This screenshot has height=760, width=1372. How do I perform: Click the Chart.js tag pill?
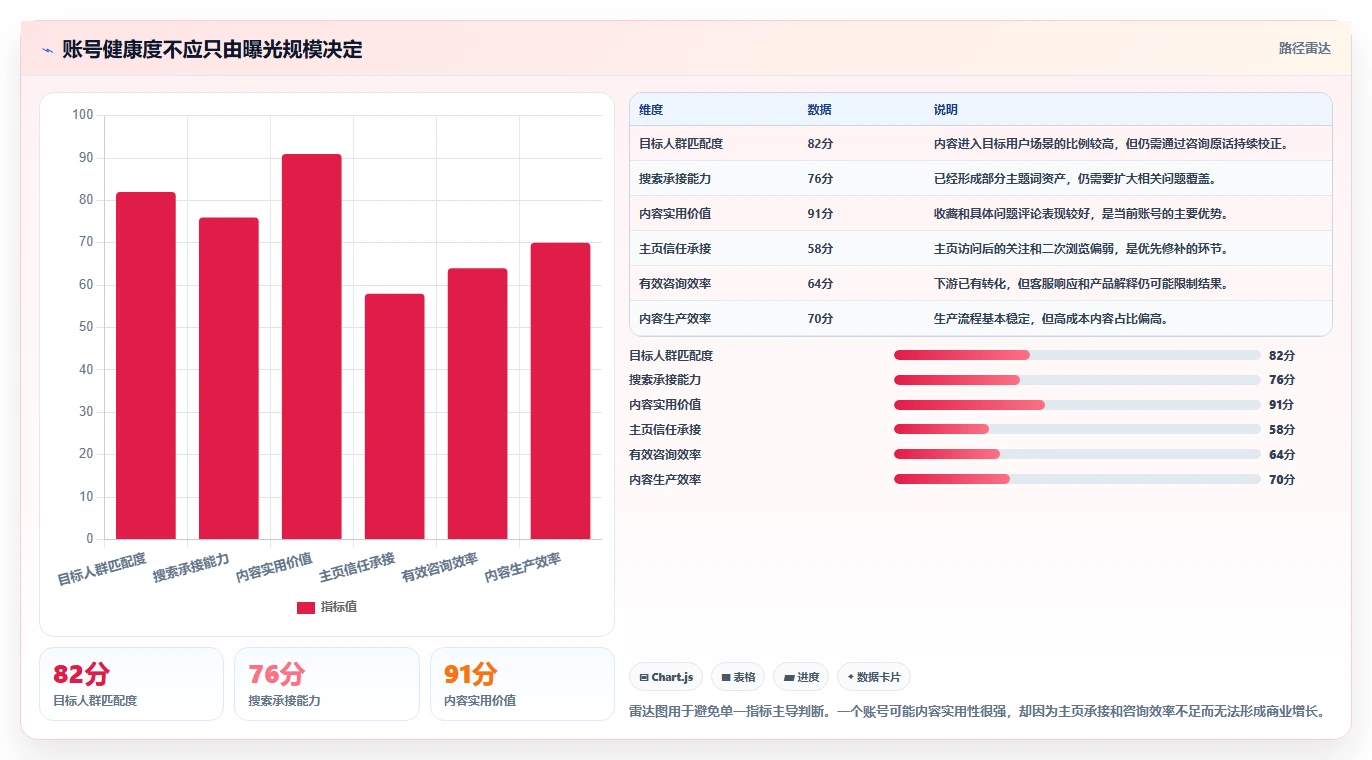tap(666, 677)
